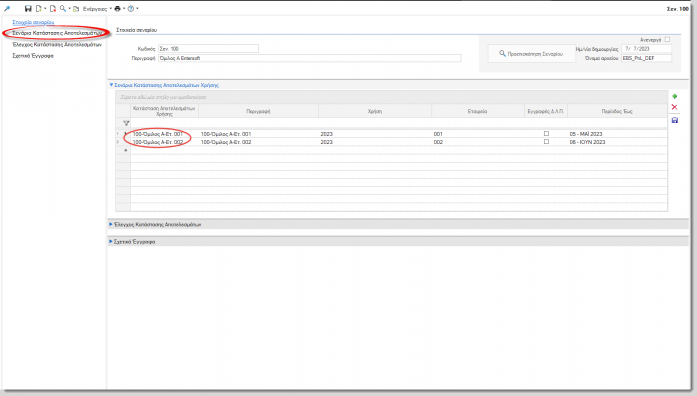Click the Εταιρεία cell 001

coord(477,133)
